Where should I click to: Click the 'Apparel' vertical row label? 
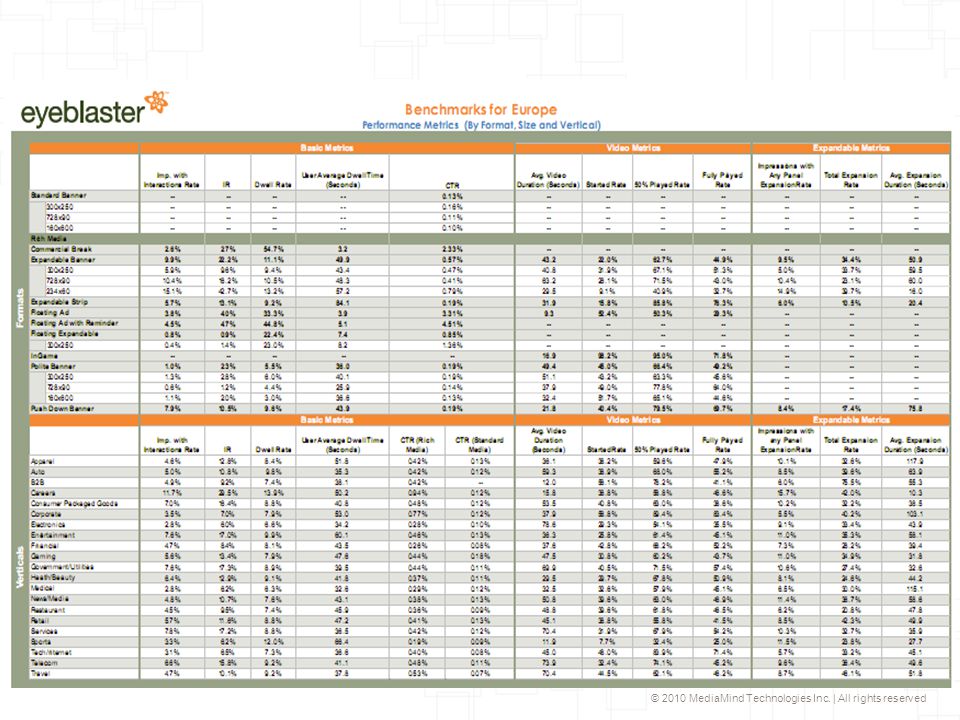coord(42,461)
